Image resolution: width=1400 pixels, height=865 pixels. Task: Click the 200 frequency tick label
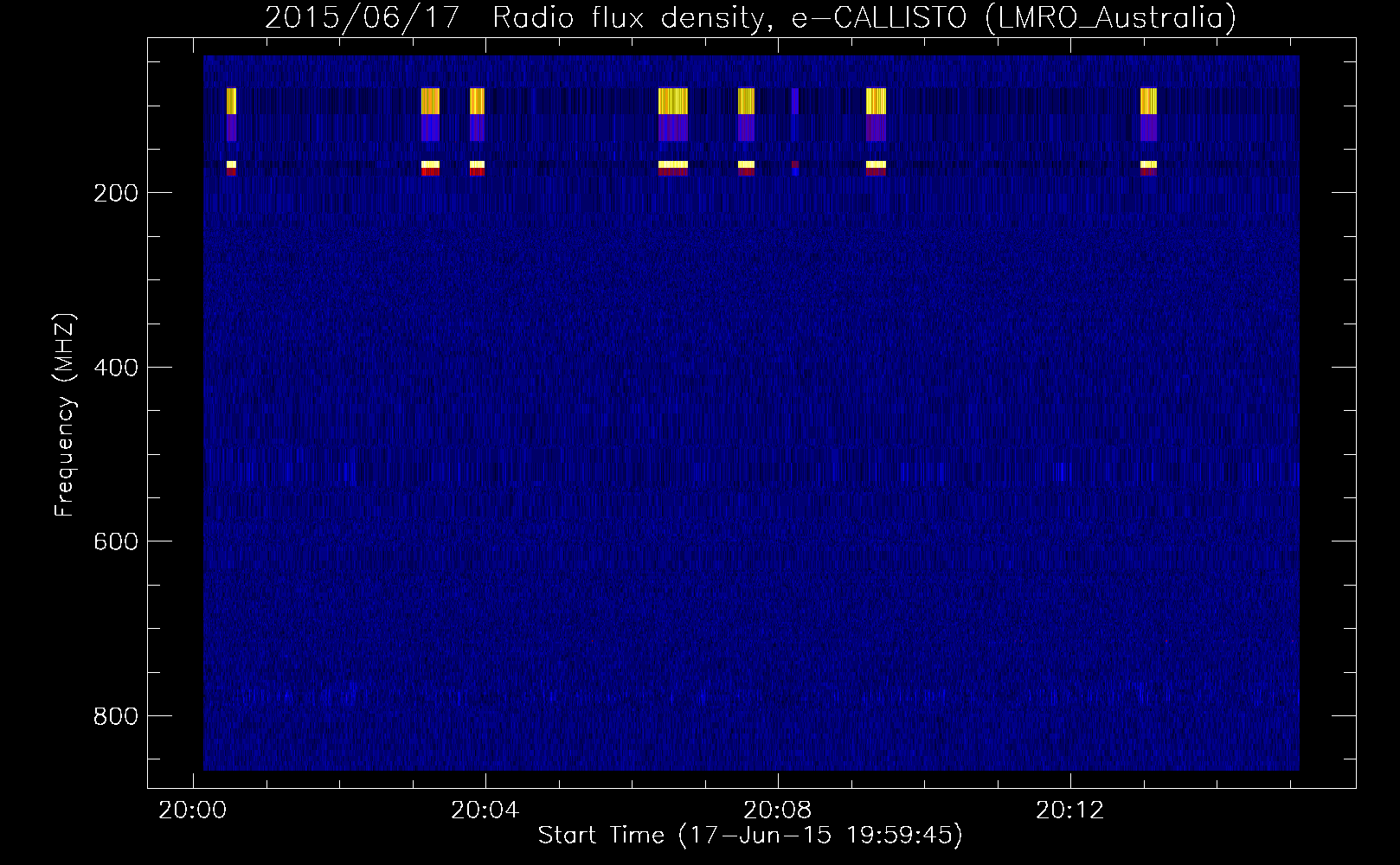coord(116,193)
